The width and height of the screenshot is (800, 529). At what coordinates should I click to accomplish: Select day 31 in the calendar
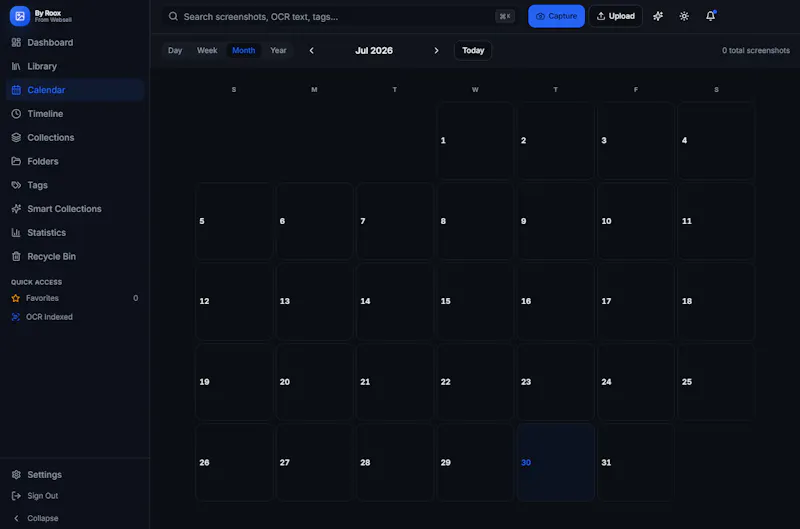[x=636, y=462]
